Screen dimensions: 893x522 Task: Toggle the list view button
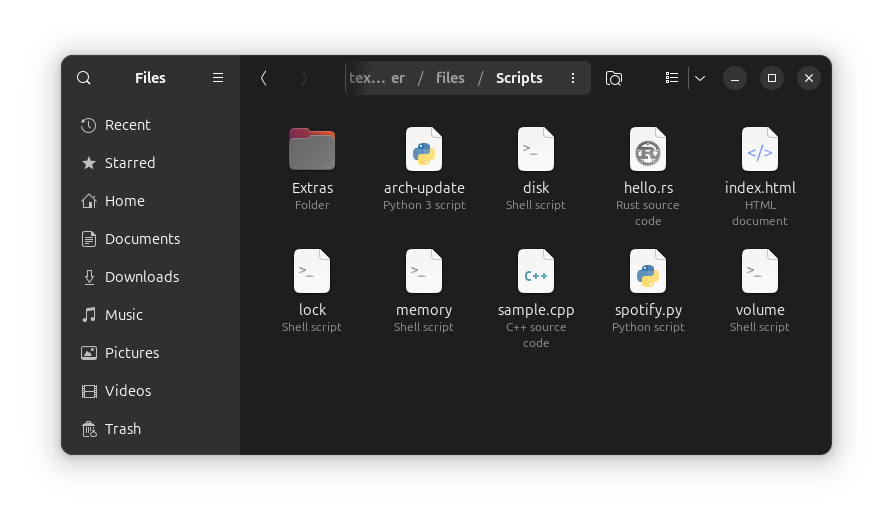click(x=672, y=78)
